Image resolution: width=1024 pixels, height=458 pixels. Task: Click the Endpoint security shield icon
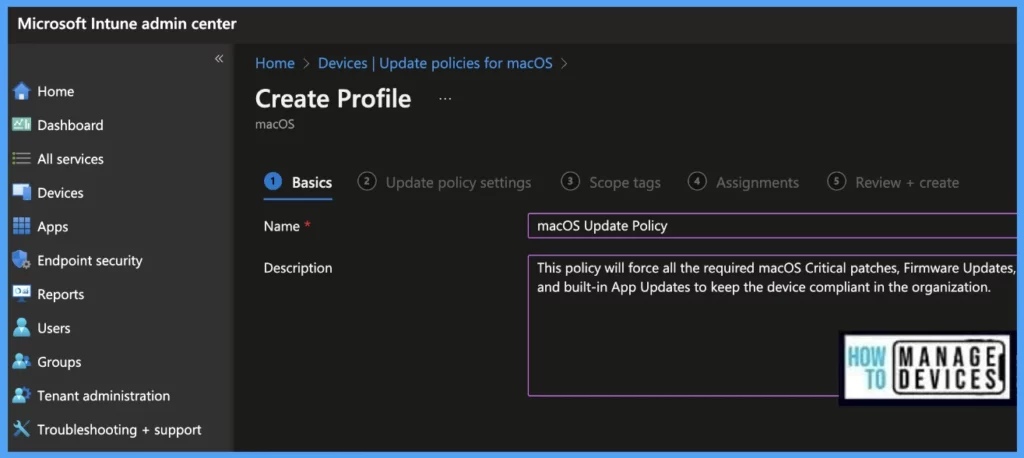click(22, 260)
